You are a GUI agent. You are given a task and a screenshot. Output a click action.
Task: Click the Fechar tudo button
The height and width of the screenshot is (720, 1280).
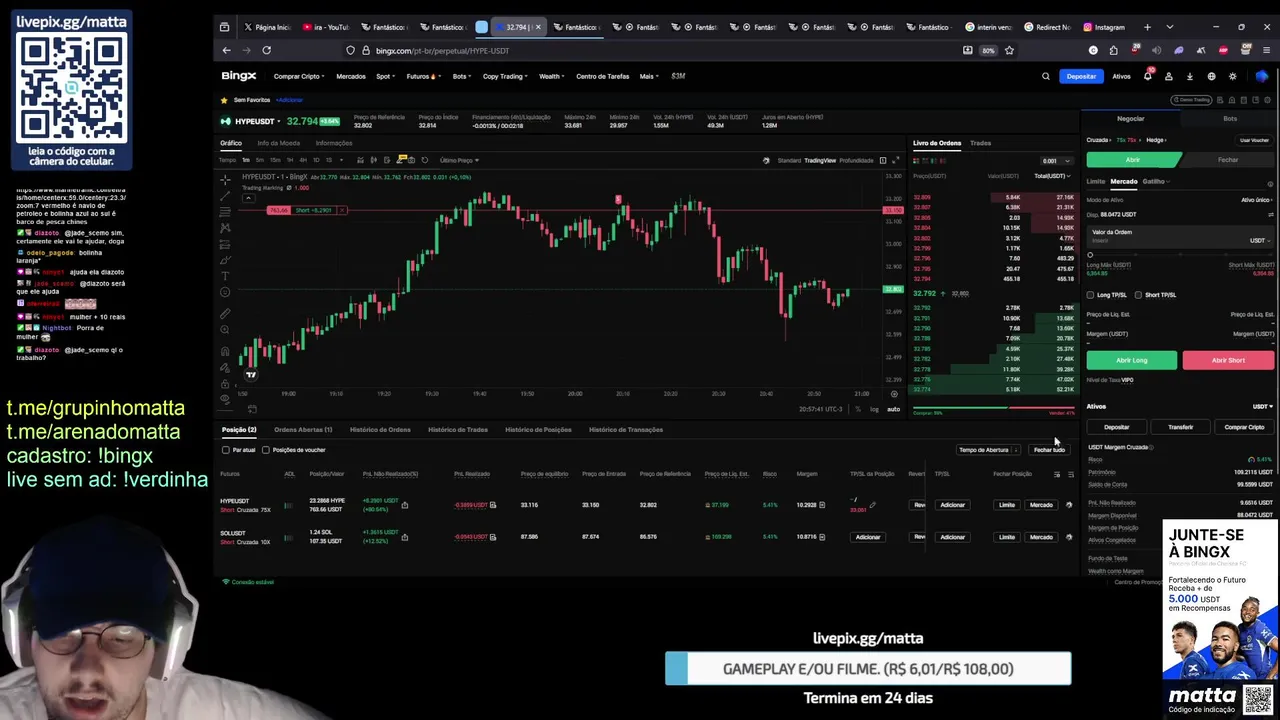[1049, 450]
